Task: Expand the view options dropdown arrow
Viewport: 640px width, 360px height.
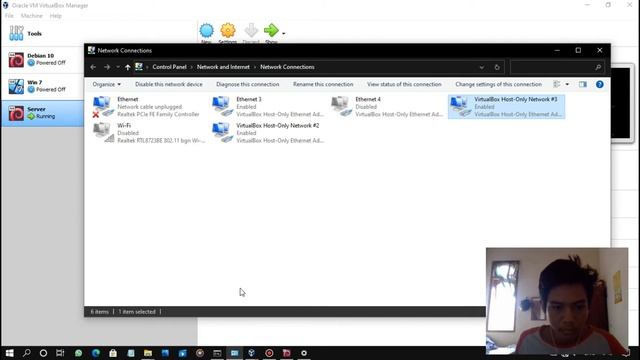Action: [x=567, y=84]
